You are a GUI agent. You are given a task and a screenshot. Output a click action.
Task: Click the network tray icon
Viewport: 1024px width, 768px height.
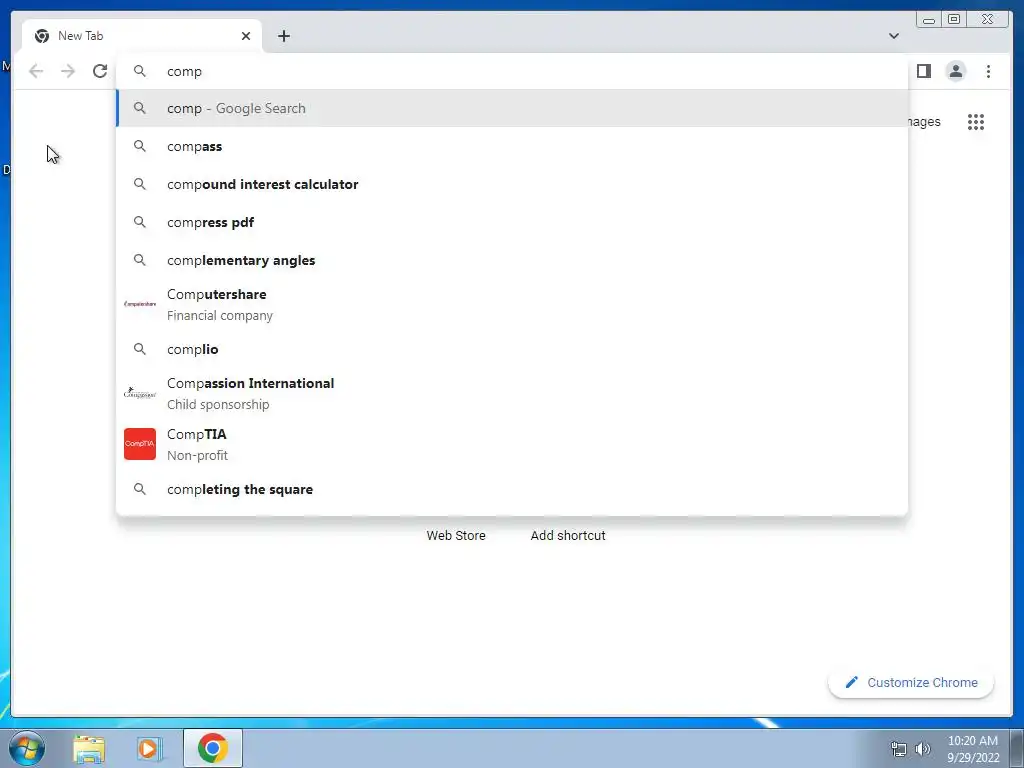899,749
